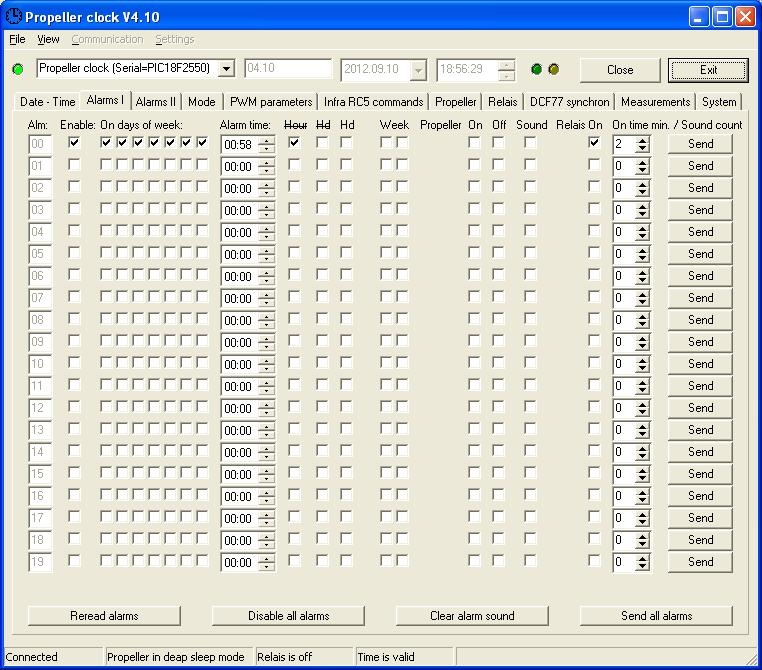Enable alarm 01 with its Enable checkbox
The width and height of the screenshot is (762, 670).
[x=74, y=165]
